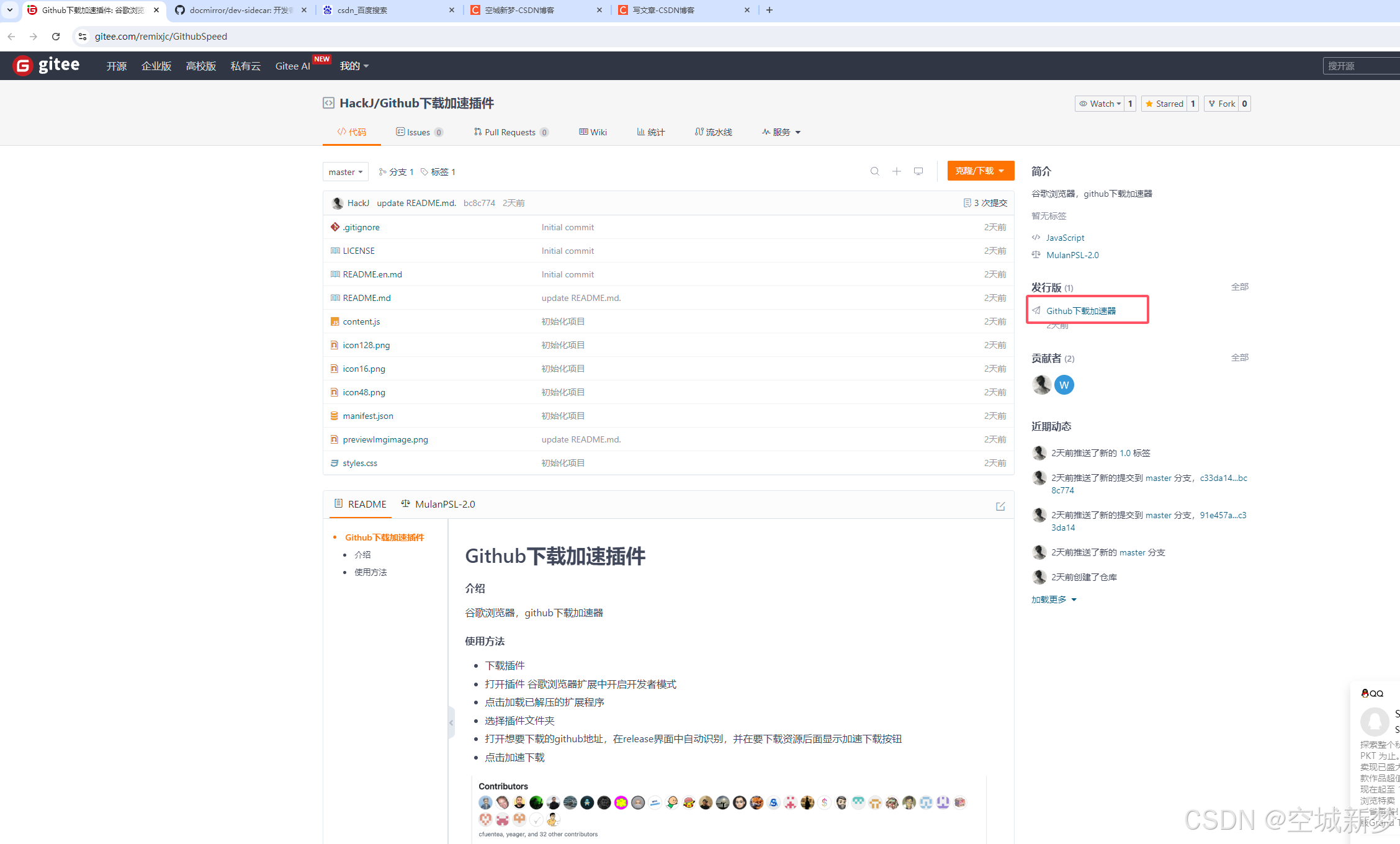Screen dimensions: 1400x844
Task: Open the Github下载加速器 release link
Action: (x=1080, y=311)
